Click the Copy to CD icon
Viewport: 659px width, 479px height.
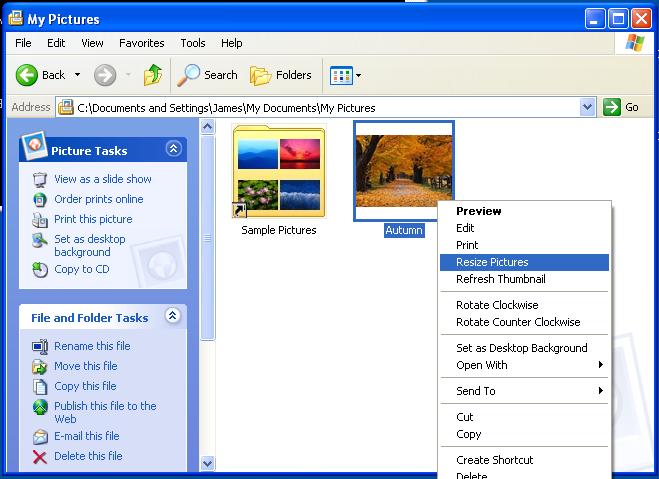point(40,270)
